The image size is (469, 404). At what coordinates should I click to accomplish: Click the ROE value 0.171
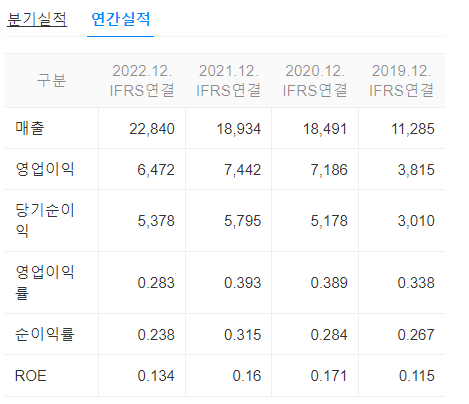(x=329, y=376)
